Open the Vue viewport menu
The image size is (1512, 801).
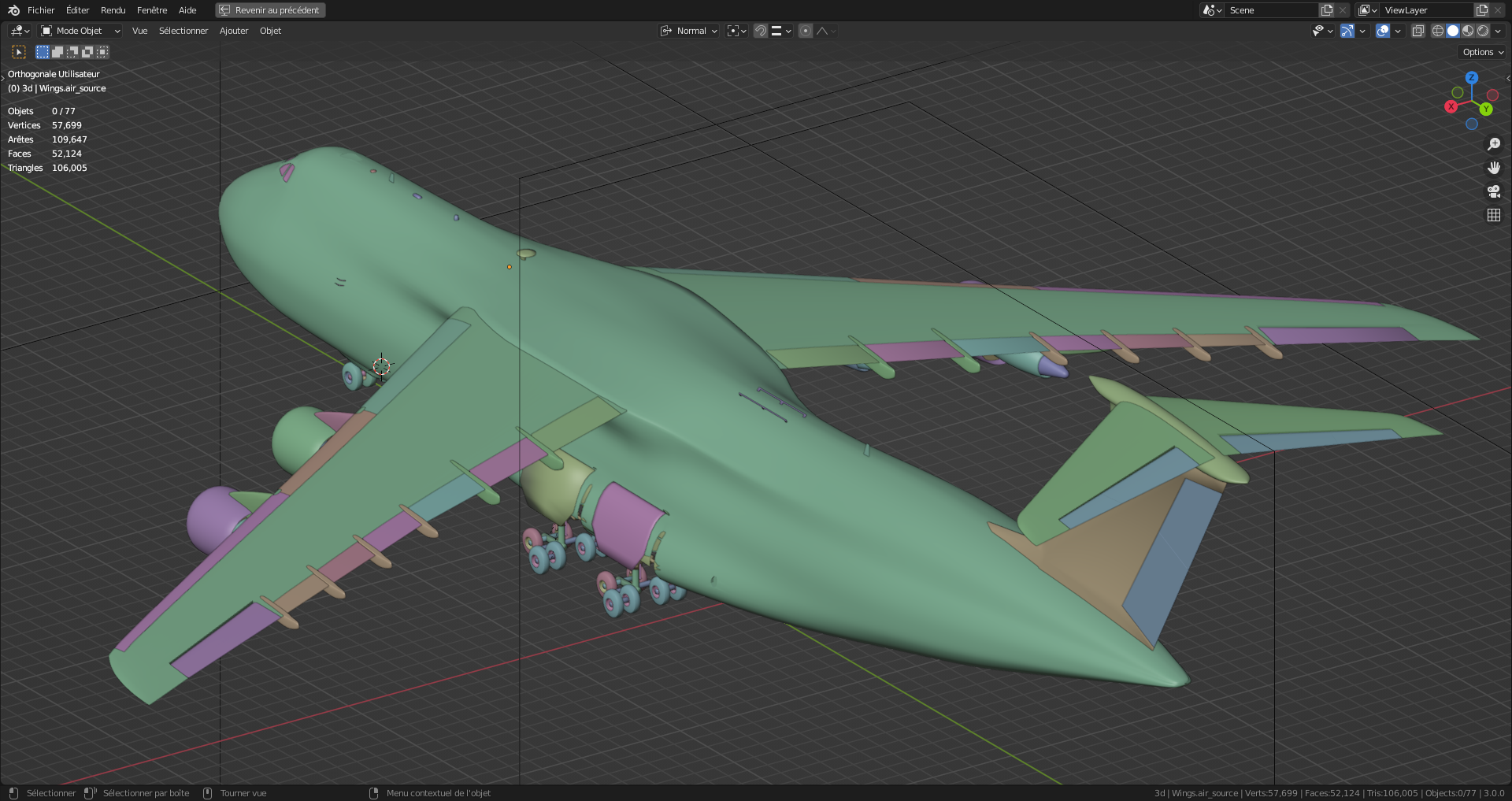pos(139,31)
